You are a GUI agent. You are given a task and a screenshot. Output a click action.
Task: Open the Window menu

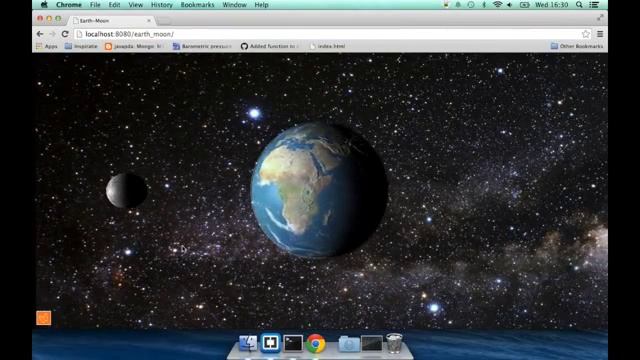[x=234, y=5]
